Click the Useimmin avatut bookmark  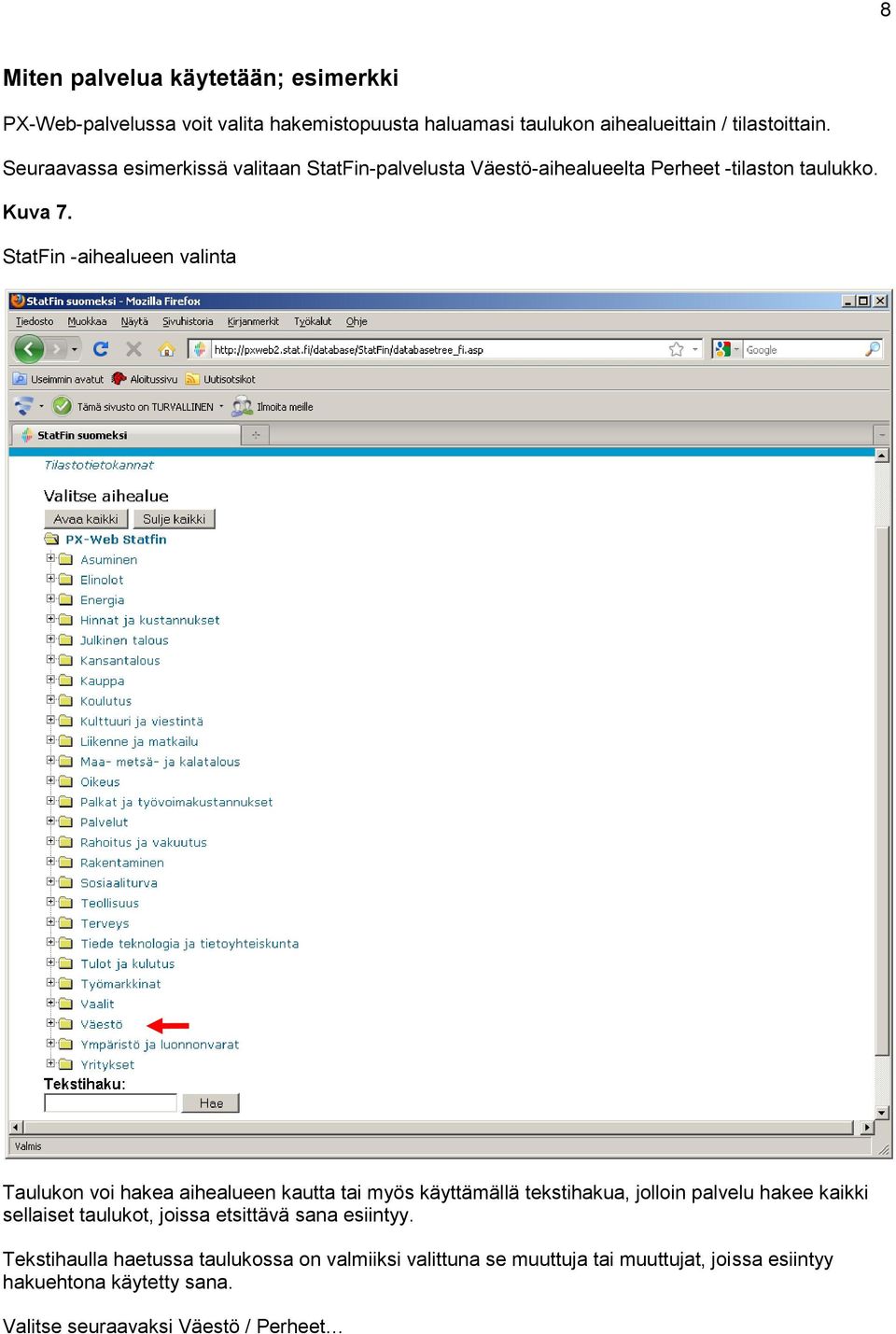tap(58, 379)
